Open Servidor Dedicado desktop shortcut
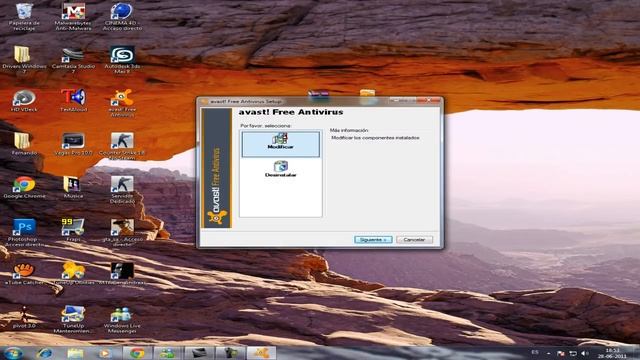Screen dimensions: 640x360 122,190
